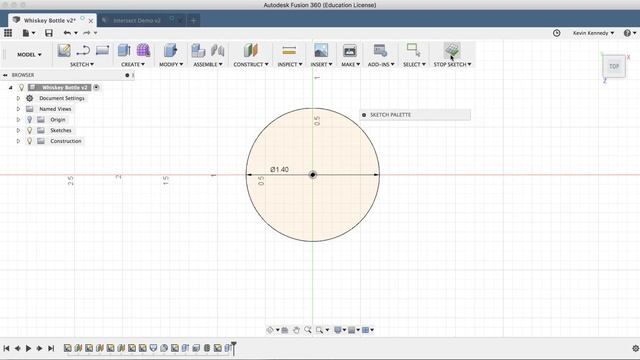Select the Extrude tool icon
Image resolution: width=640 pixels, height=360 pixels.
coord(124,51)
